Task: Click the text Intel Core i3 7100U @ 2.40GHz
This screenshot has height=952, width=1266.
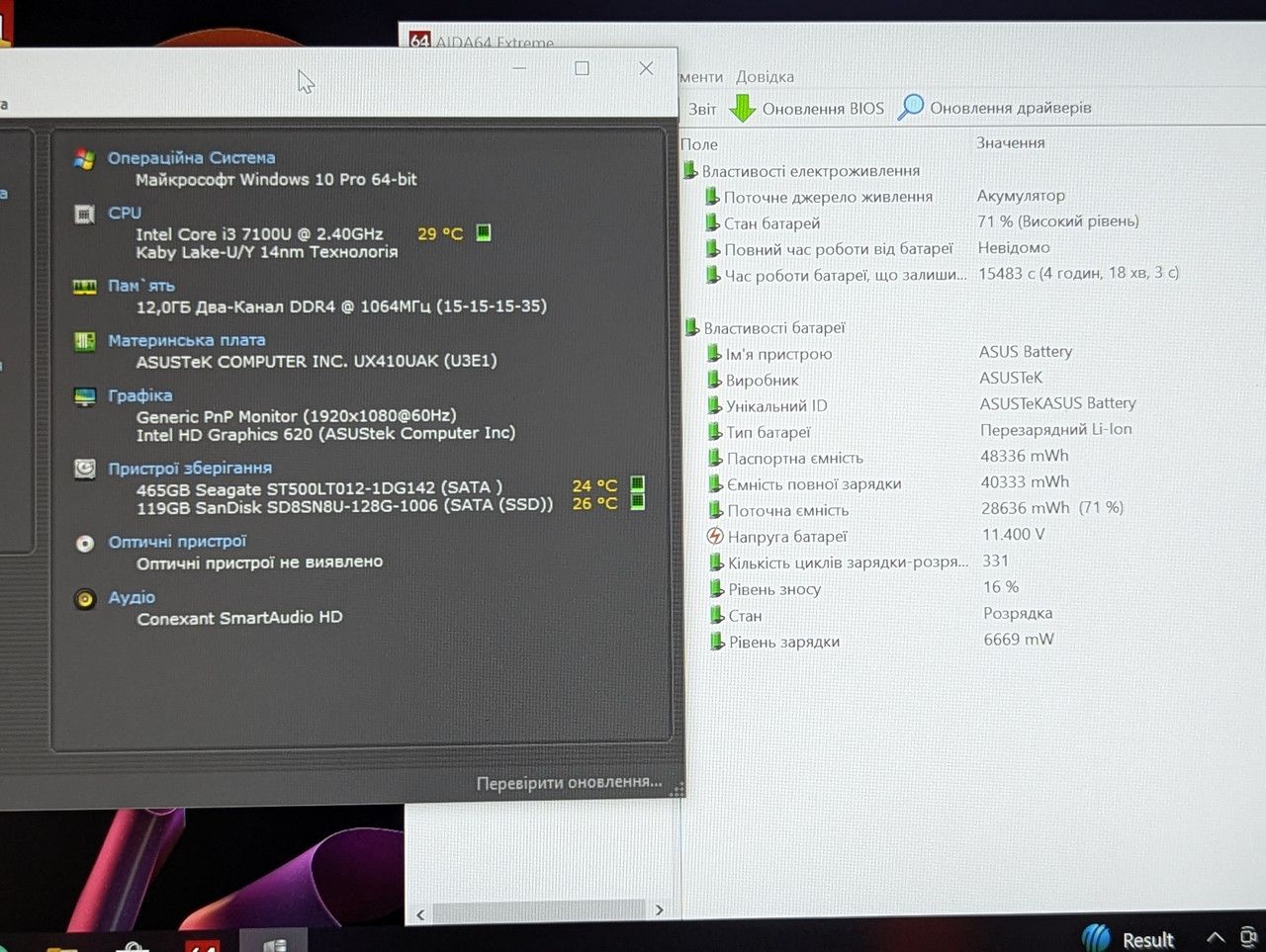Action: (260, 234)
